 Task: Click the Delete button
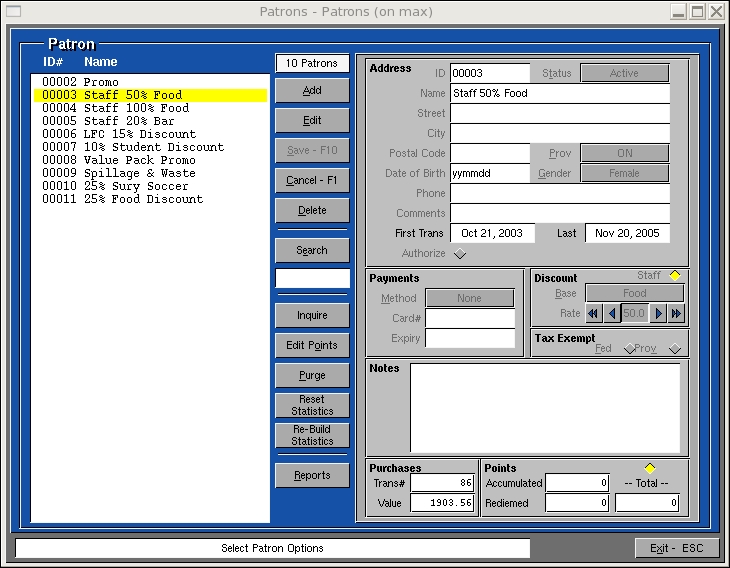312,210
